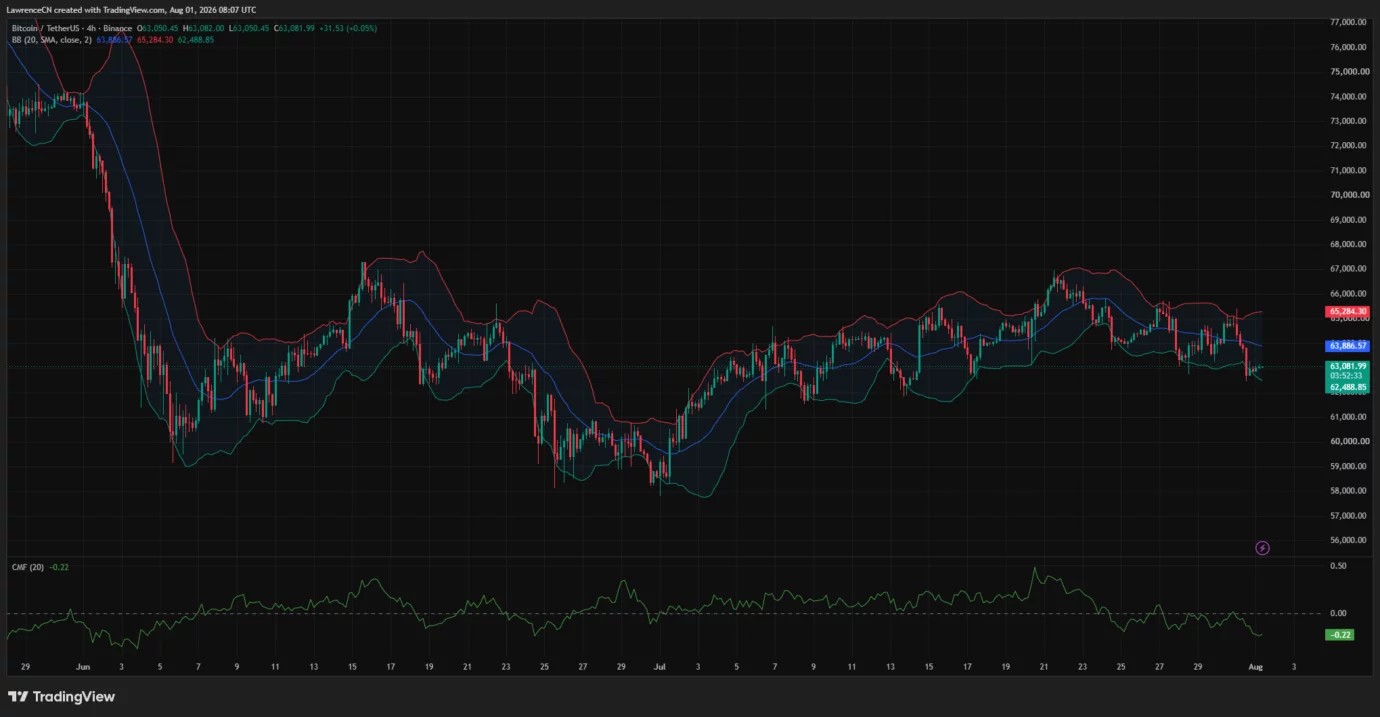Click the close value C63,081.99 in the legend

click(x=294, y=28)
